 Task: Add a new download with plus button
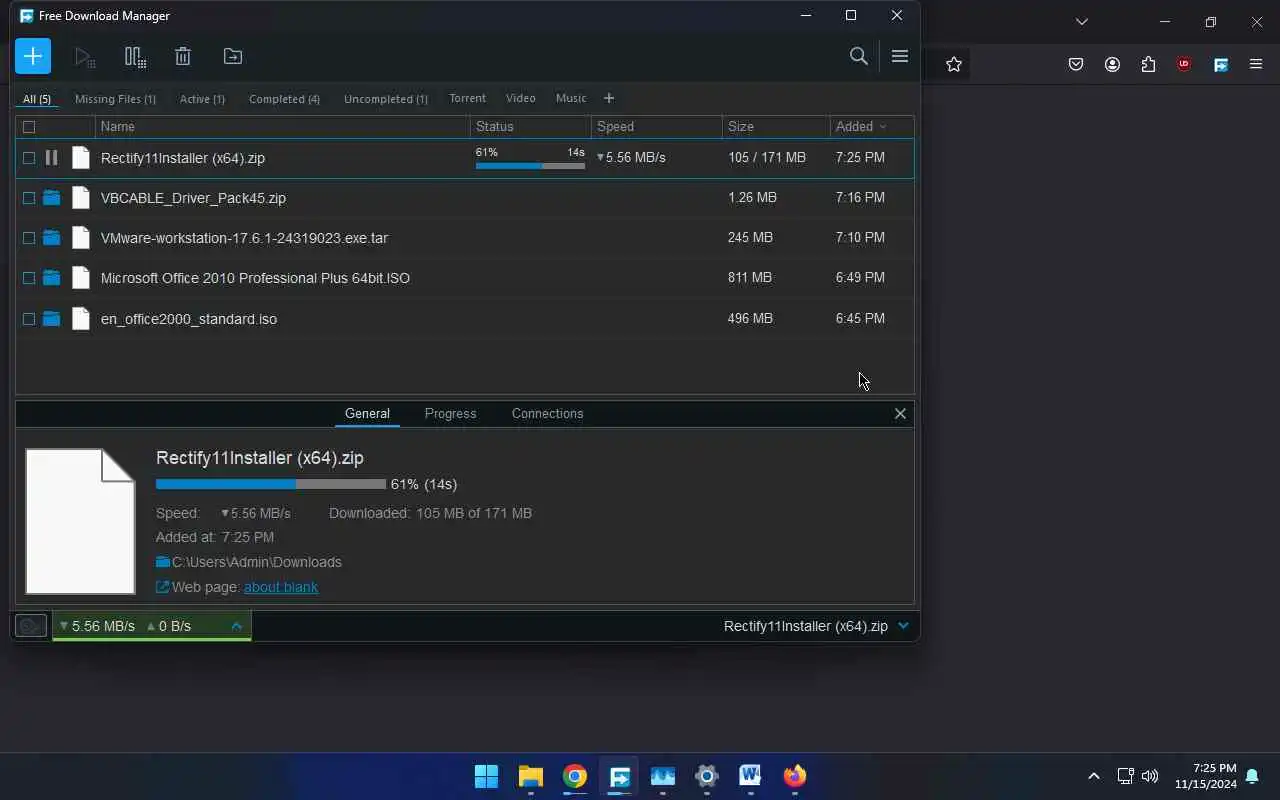click(x=33, y=56)
